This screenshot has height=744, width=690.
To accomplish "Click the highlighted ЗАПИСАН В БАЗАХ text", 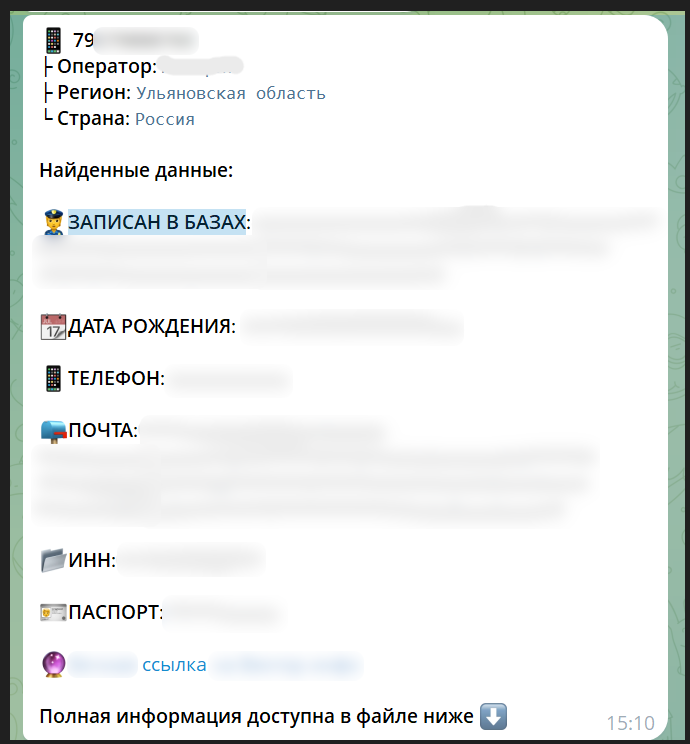I will click(157, 222).
